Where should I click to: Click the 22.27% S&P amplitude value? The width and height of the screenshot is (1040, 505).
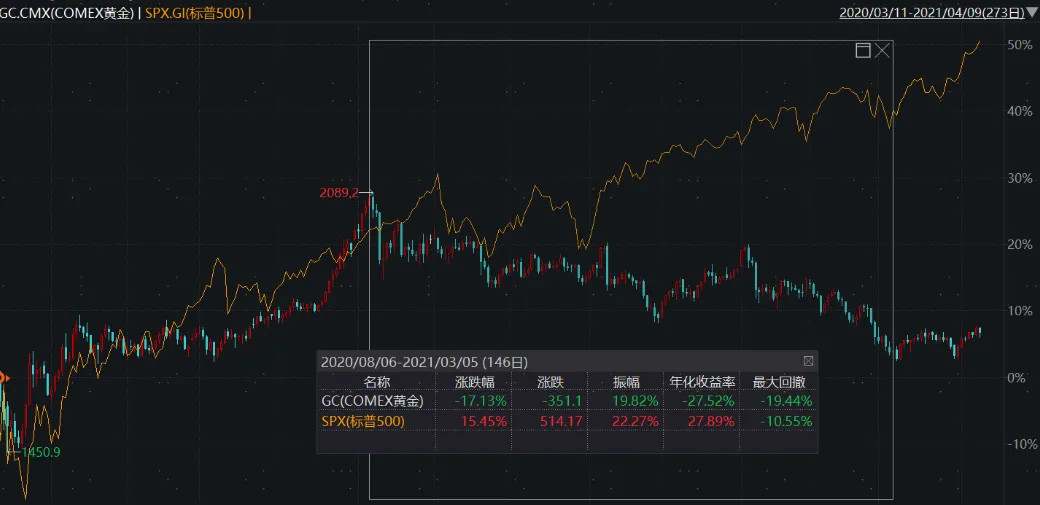[x=635, y=421]
